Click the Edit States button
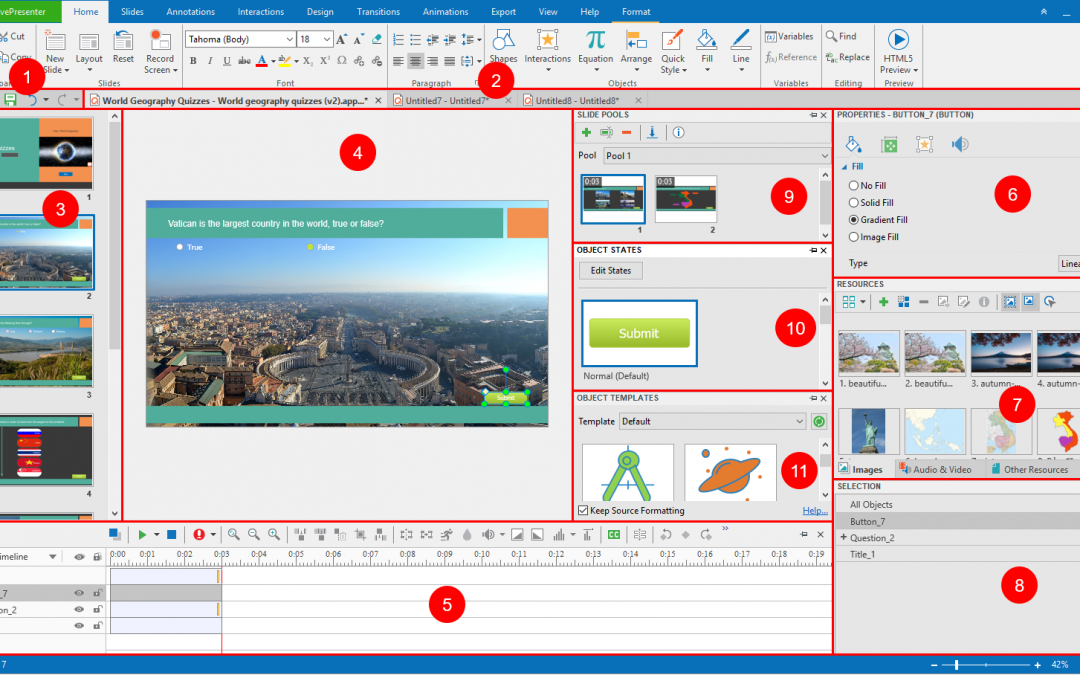The height and width of the screenshot is (675, 1080). coord(610,271)
